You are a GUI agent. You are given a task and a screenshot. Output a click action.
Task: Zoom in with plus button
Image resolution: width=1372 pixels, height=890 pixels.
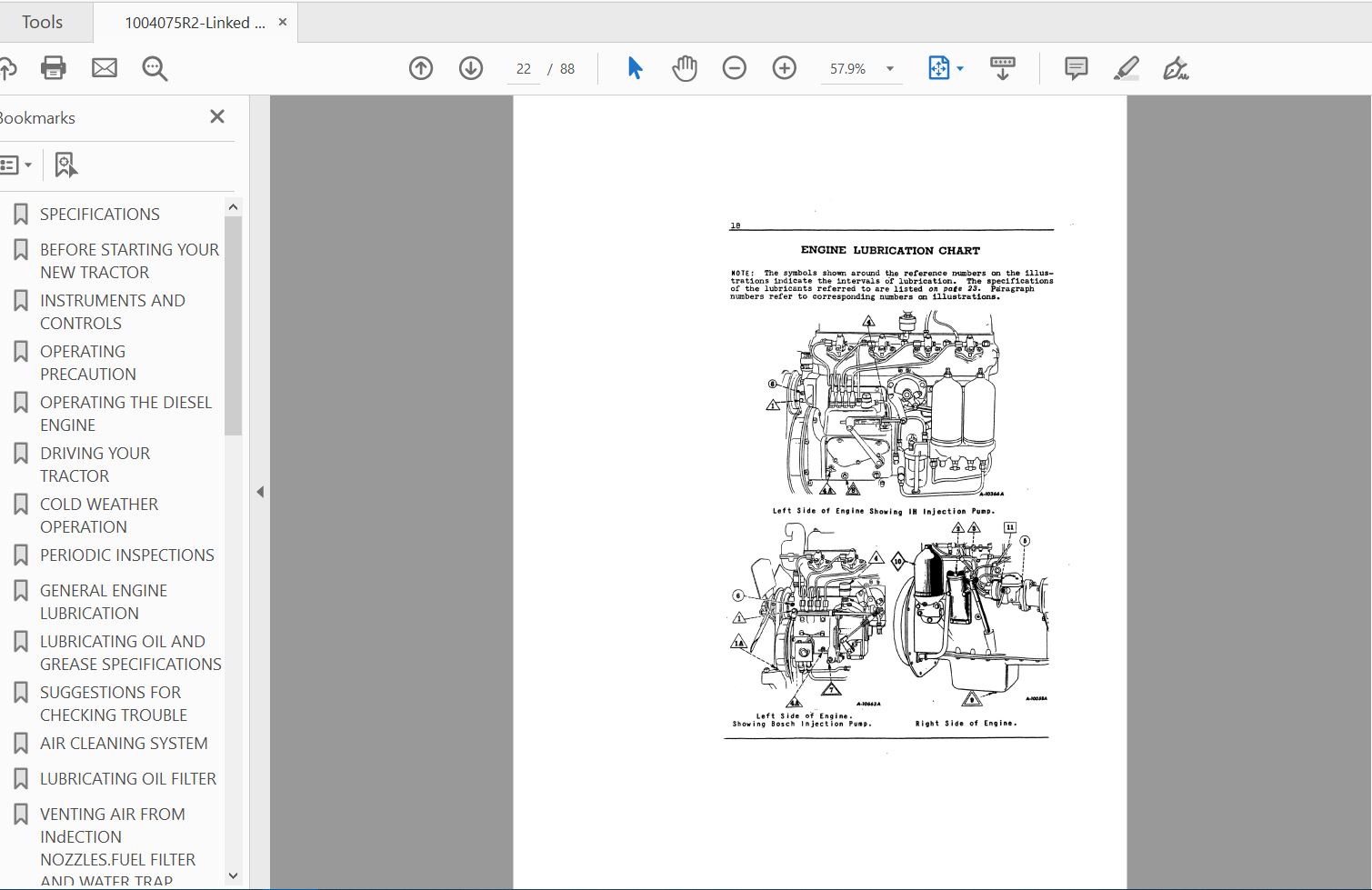click(x=785, y=68)
